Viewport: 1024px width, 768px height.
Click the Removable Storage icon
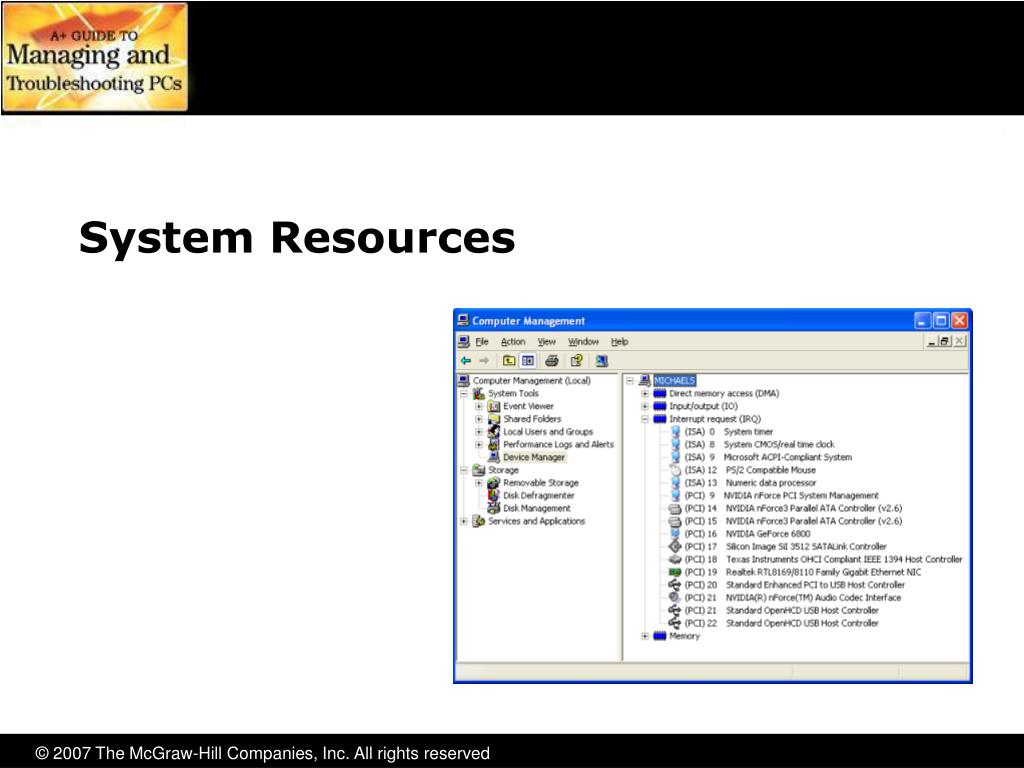(494, 483)
